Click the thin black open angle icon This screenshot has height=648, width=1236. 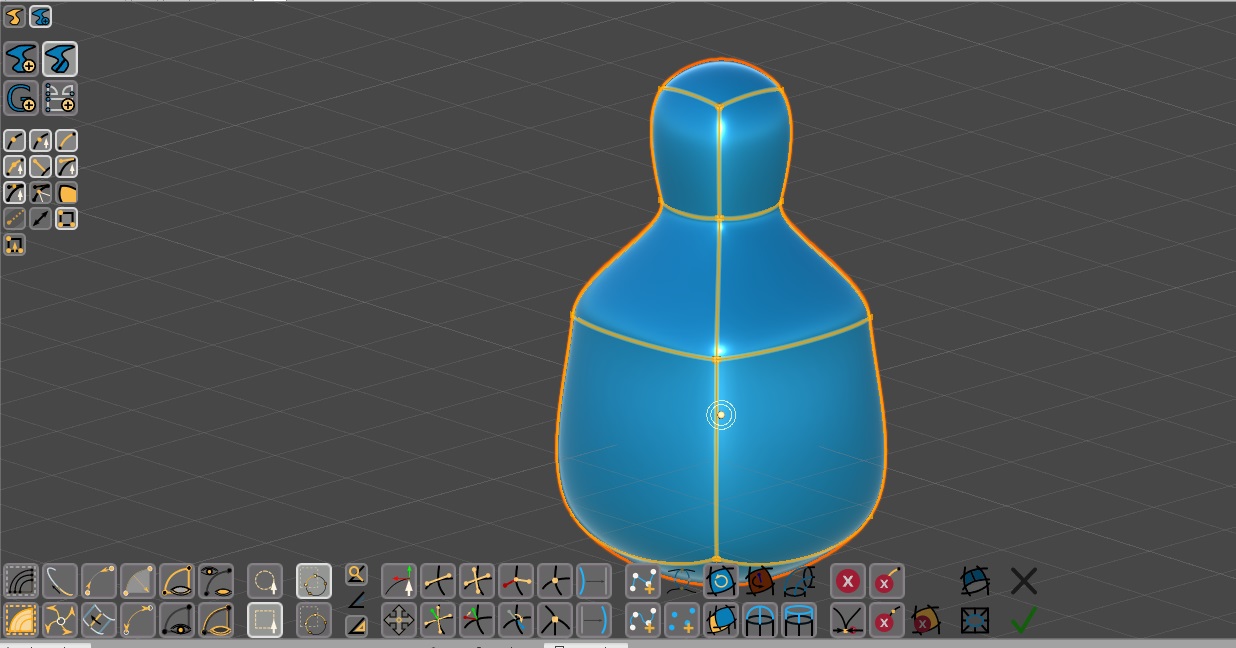point(355,600)
